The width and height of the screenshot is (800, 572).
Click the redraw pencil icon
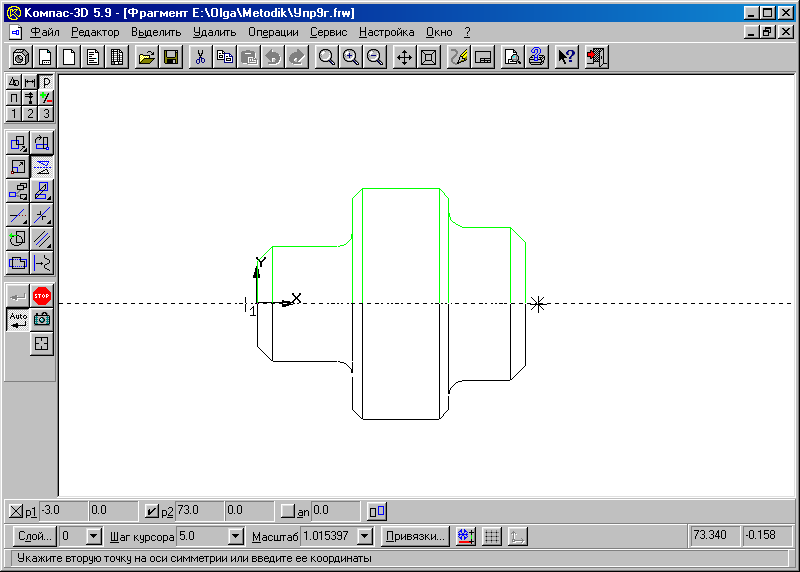coord(459,57)
